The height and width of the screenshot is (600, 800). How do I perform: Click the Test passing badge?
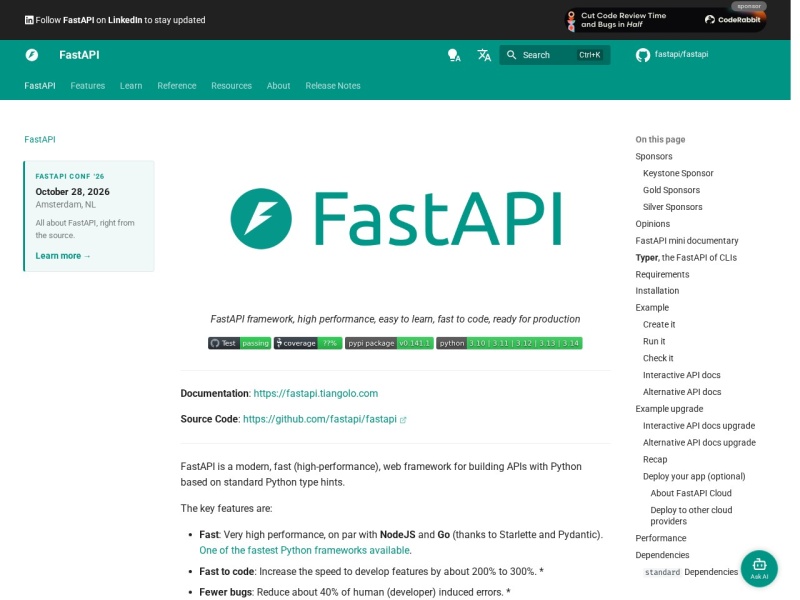point(239,343)
